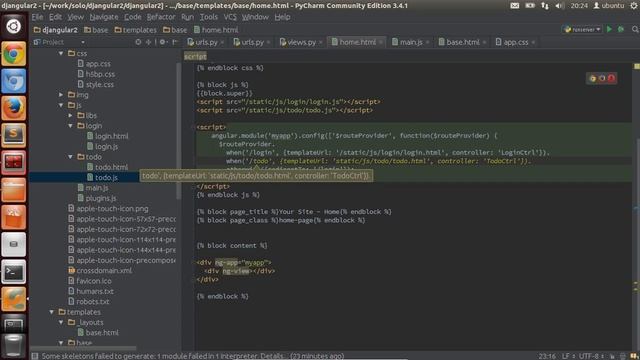
Task: Run the runserver configuration with green play
Action: 609,29
